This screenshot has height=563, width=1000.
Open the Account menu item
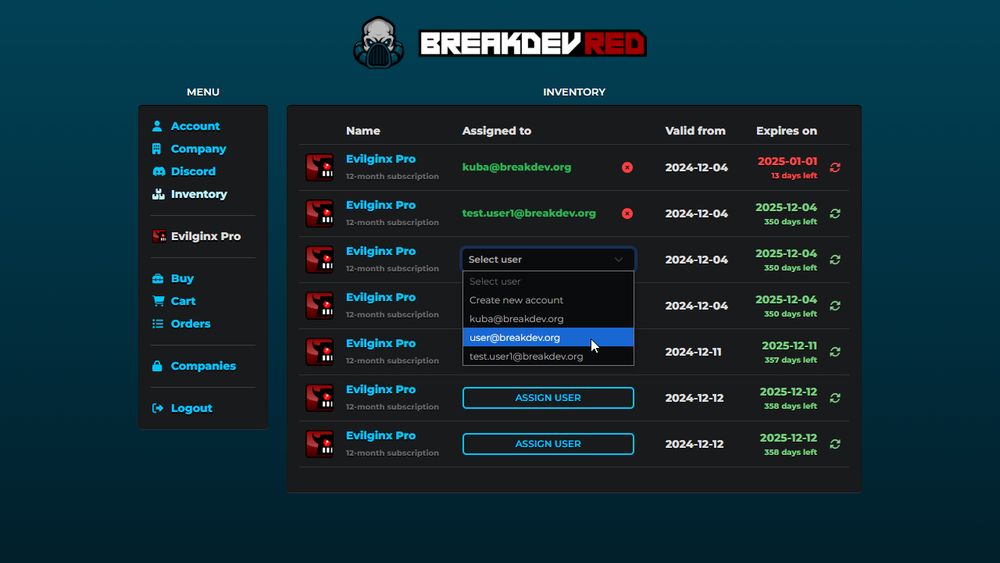click(x=195, y=126)
